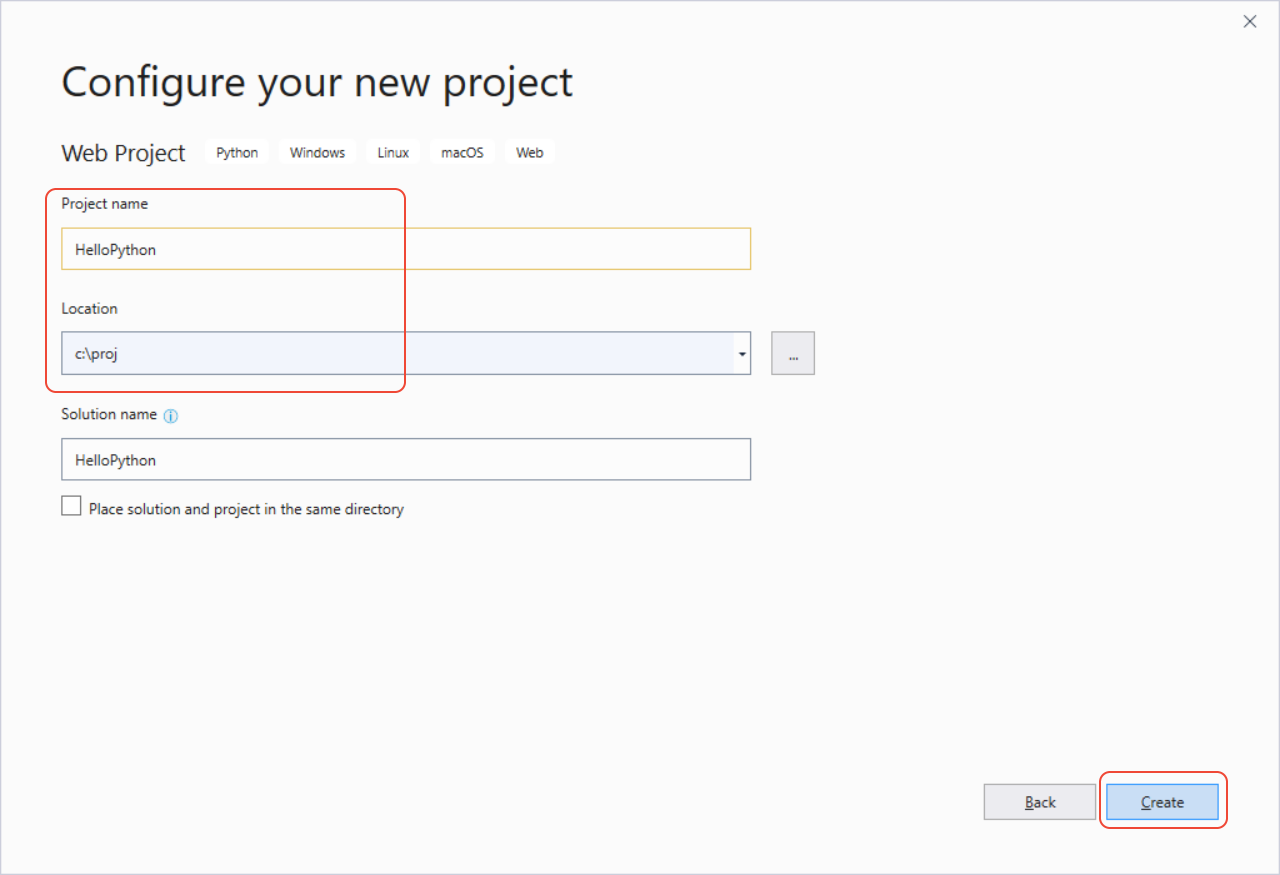Click the Solution name info icon
Screen dimensions: 1280x875
coord(170,415)
